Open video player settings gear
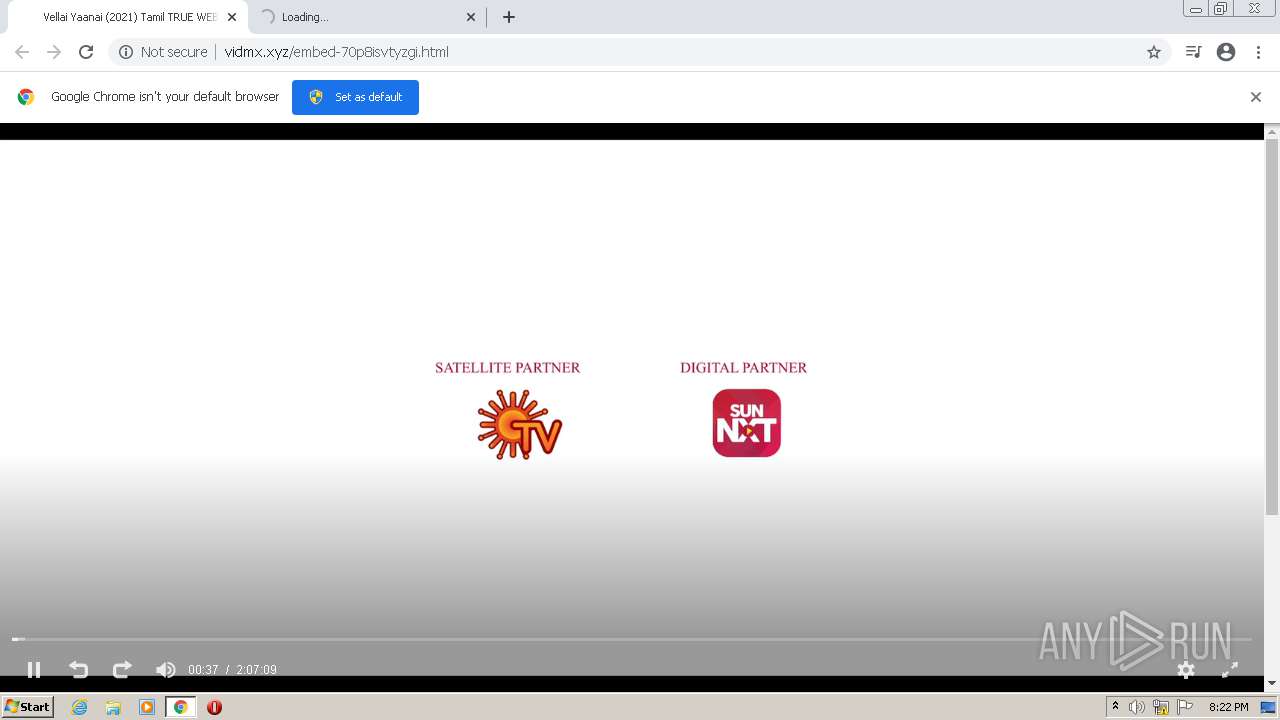1280x720 pixels. click(x=1186, y=670)
